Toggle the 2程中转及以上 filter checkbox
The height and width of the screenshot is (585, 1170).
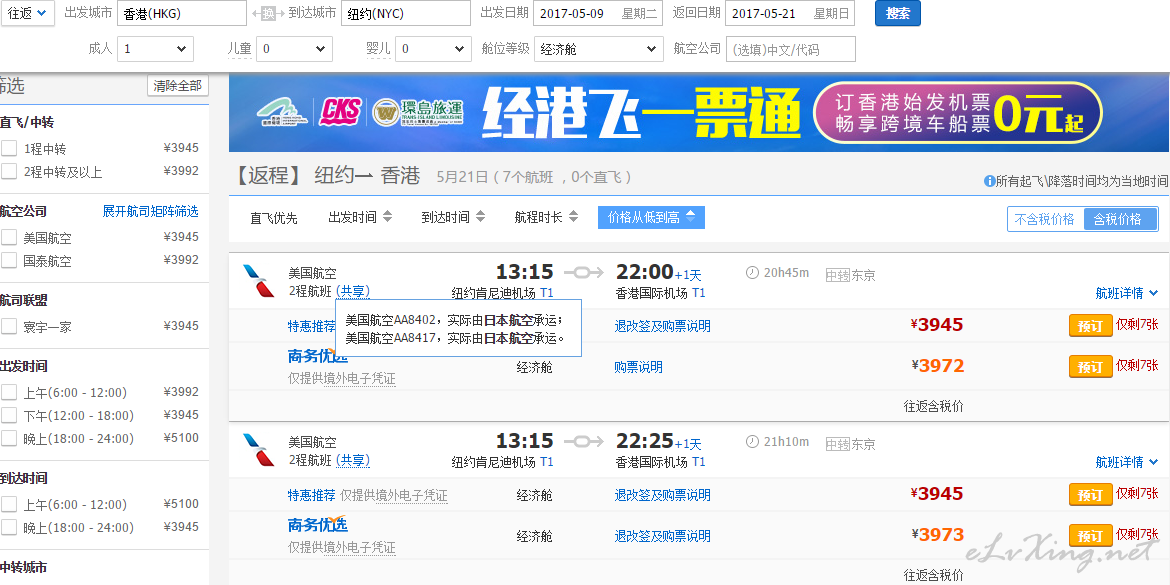[9, 172]
